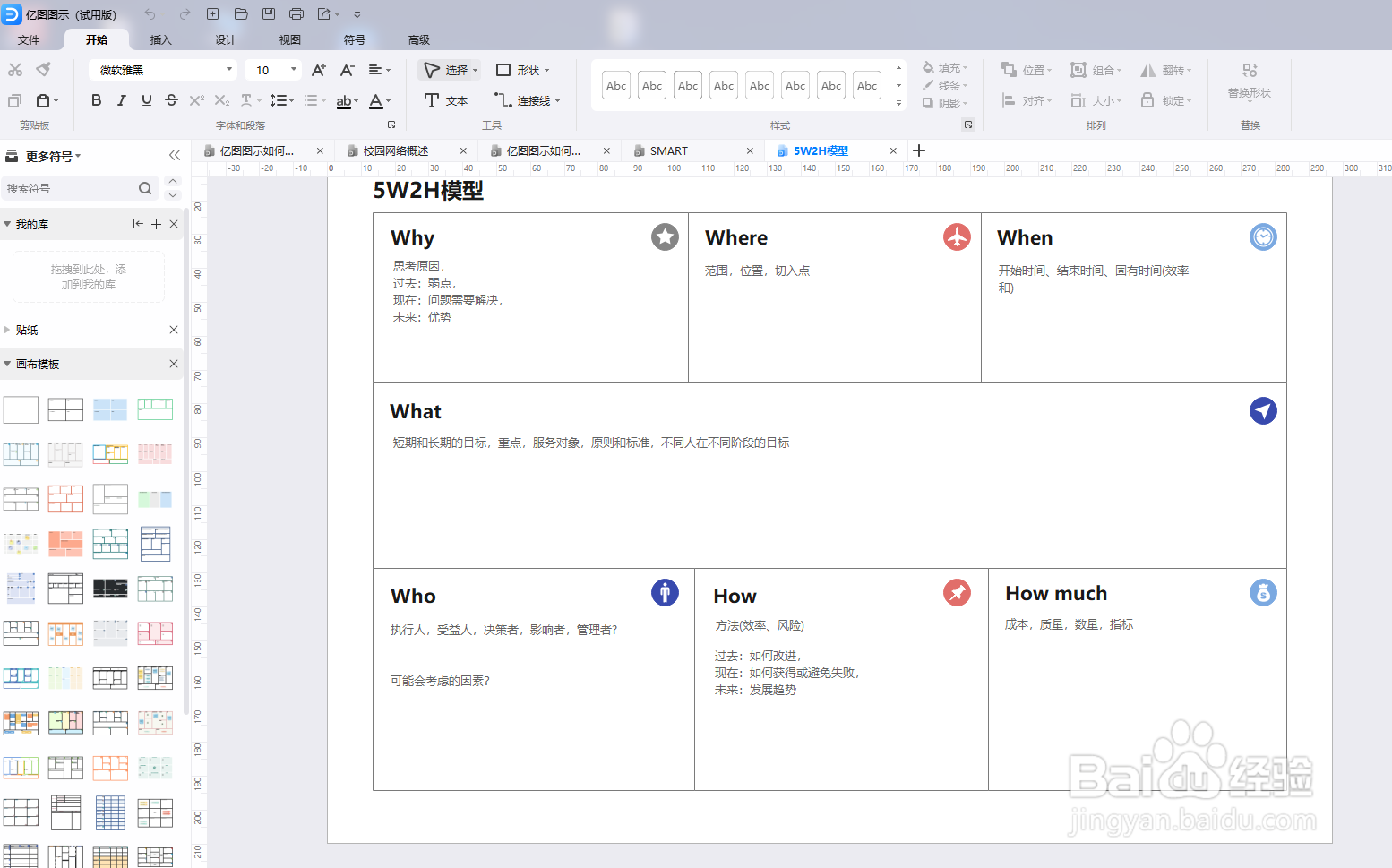Collapse the 画布模板 section

coord(7,364)
